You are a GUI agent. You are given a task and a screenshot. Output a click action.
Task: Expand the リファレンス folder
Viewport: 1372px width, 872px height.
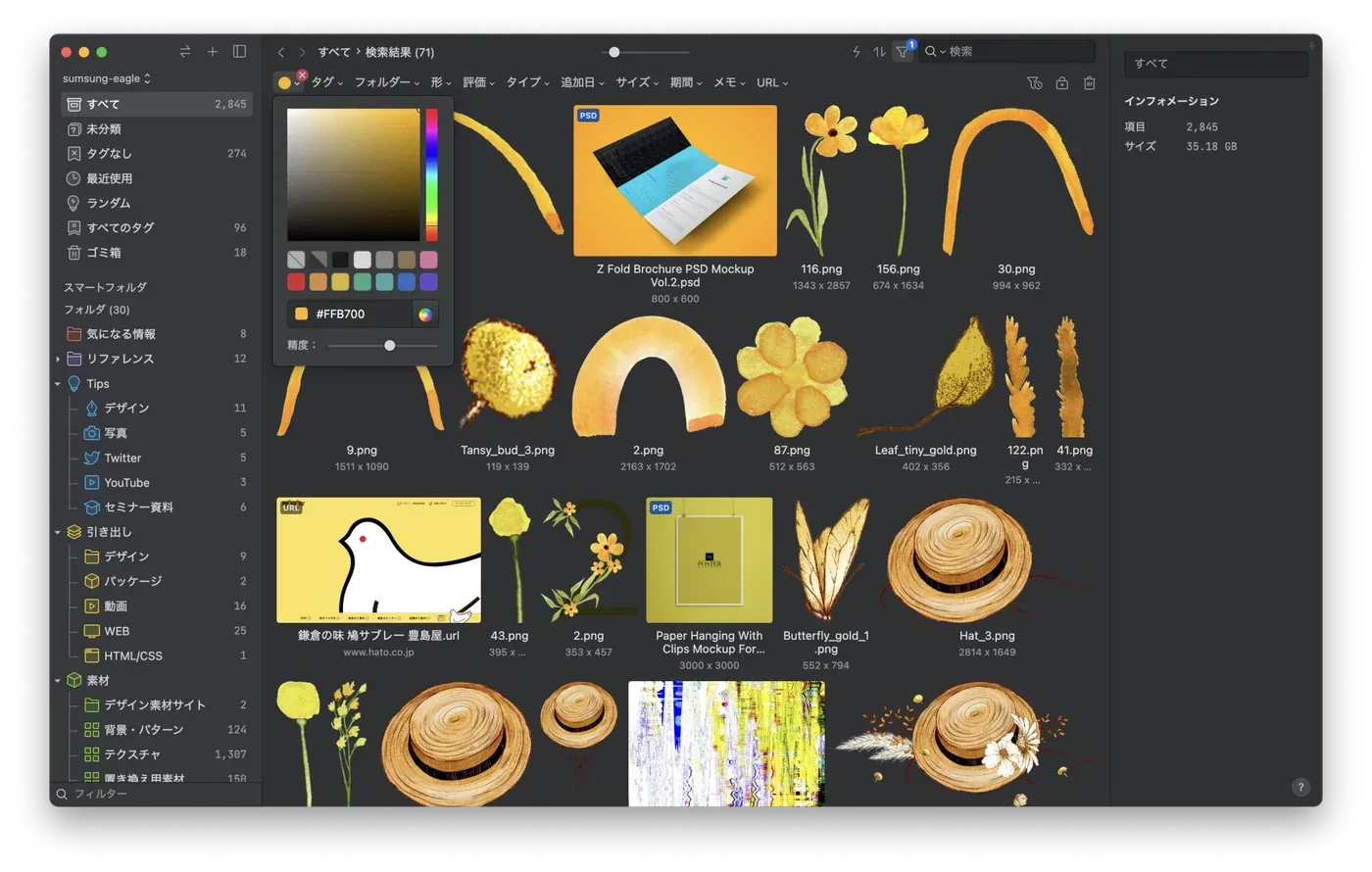tap(58, 360)
